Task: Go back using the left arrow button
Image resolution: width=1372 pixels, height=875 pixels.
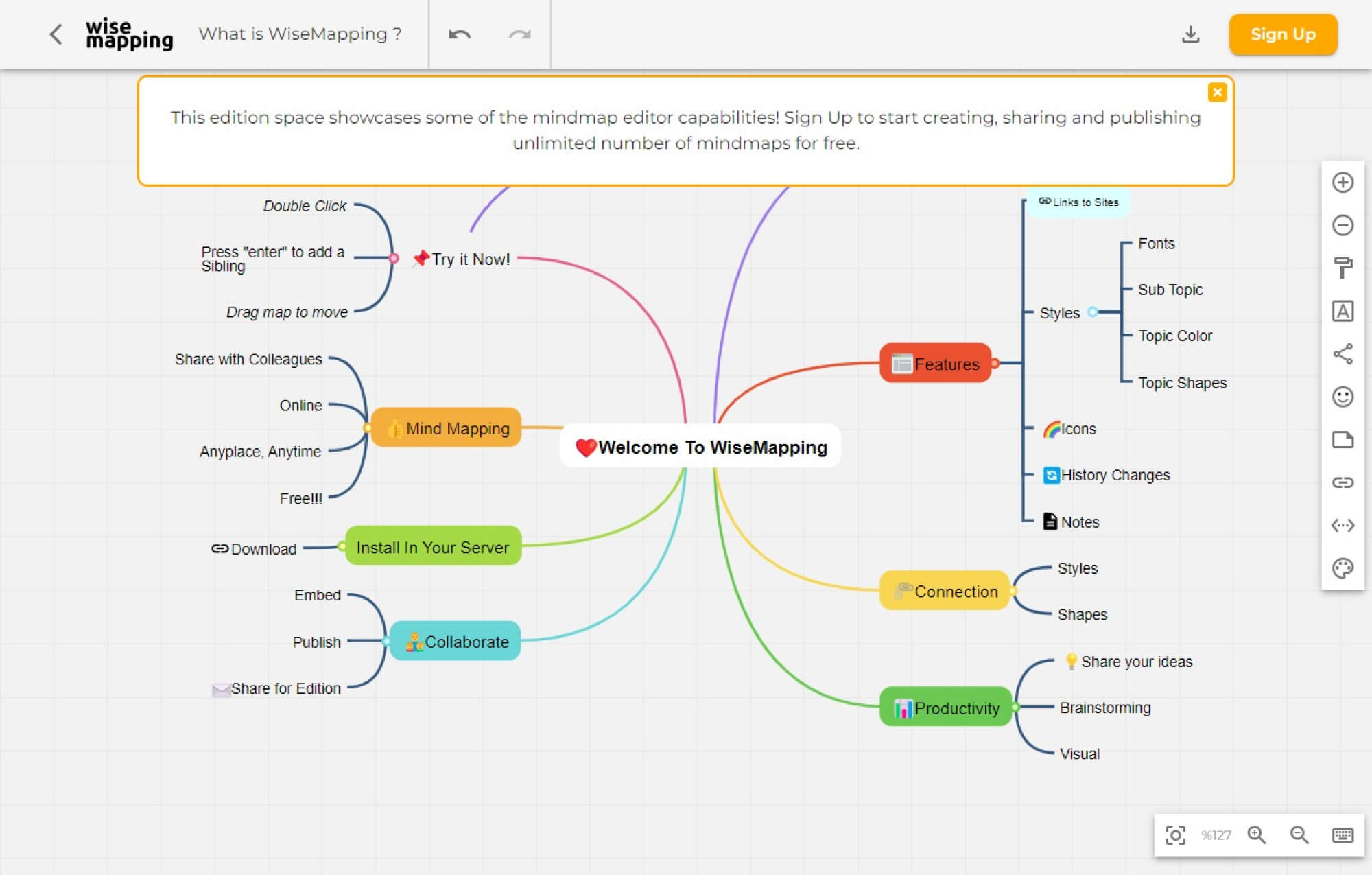Action: pos(56,34)
